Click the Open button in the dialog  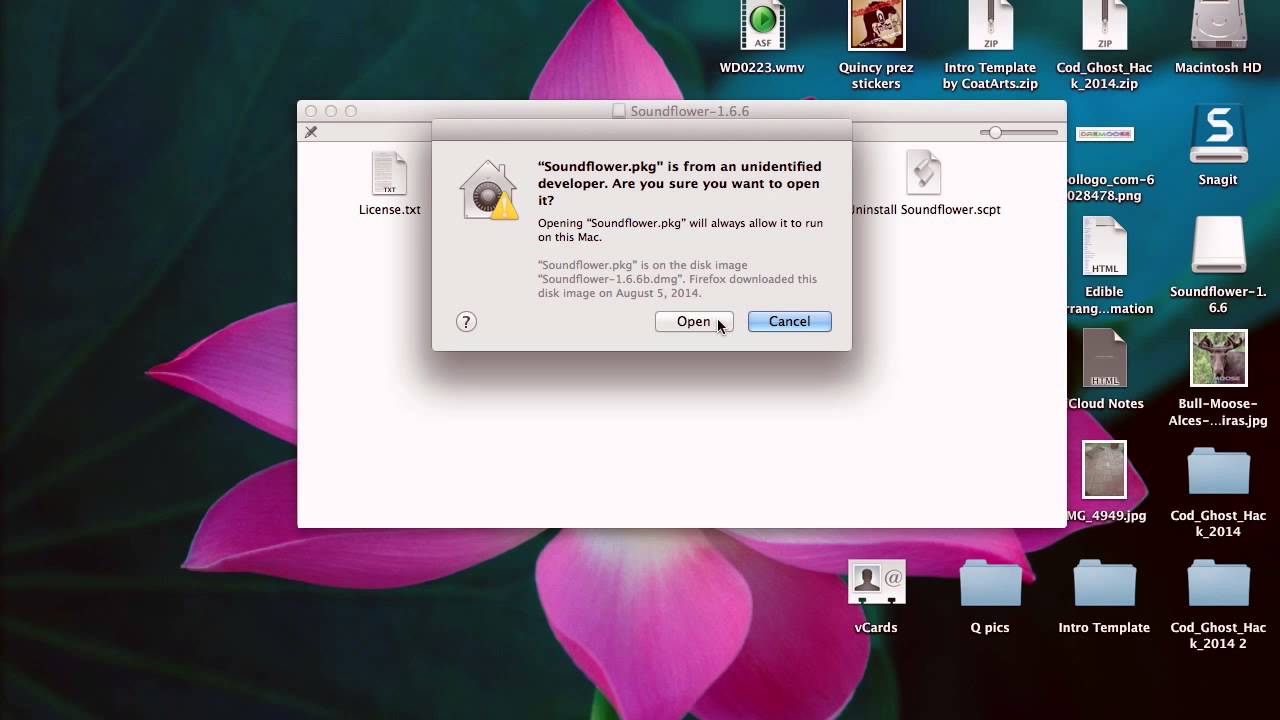coord(694,321)
